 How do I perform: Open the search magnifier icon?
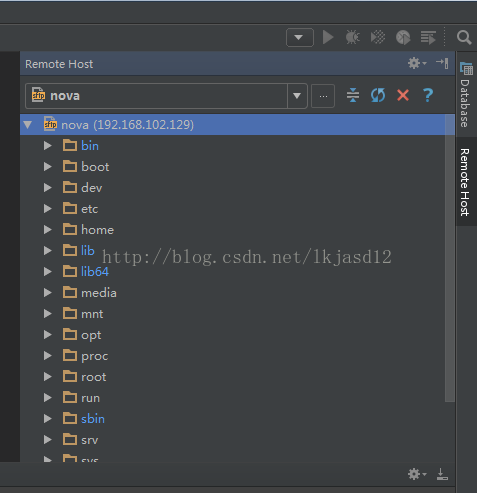[x=464, y=37]
